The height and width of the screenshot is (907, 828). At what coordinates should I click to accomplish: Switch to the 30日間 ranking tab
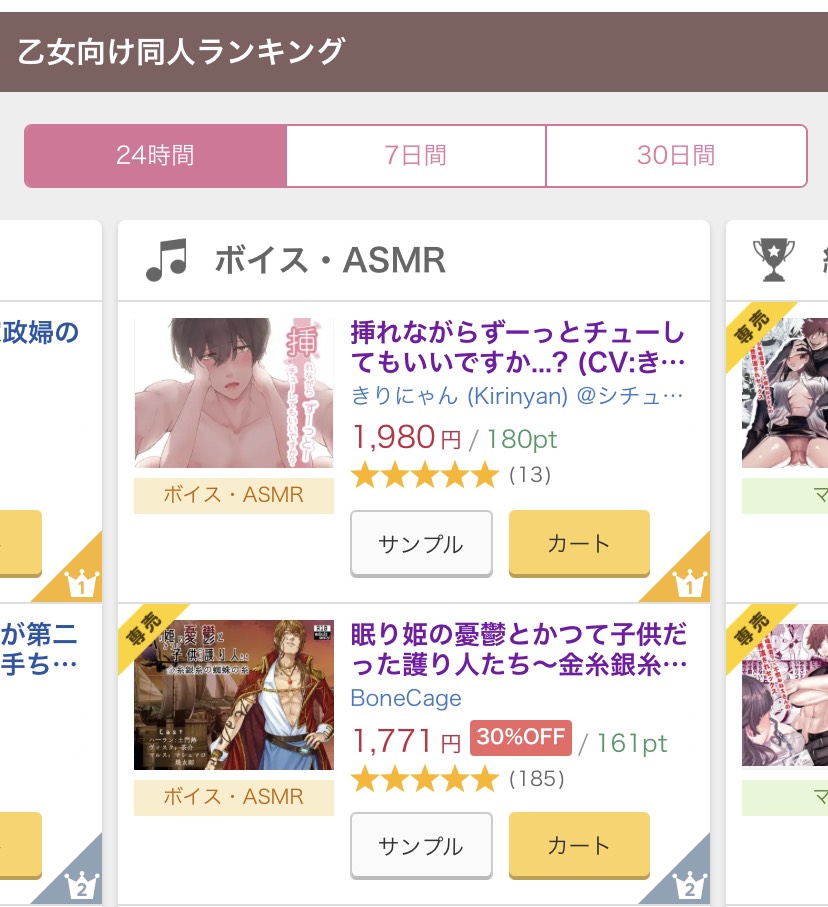pyautogui.click(x=676, y=156)
